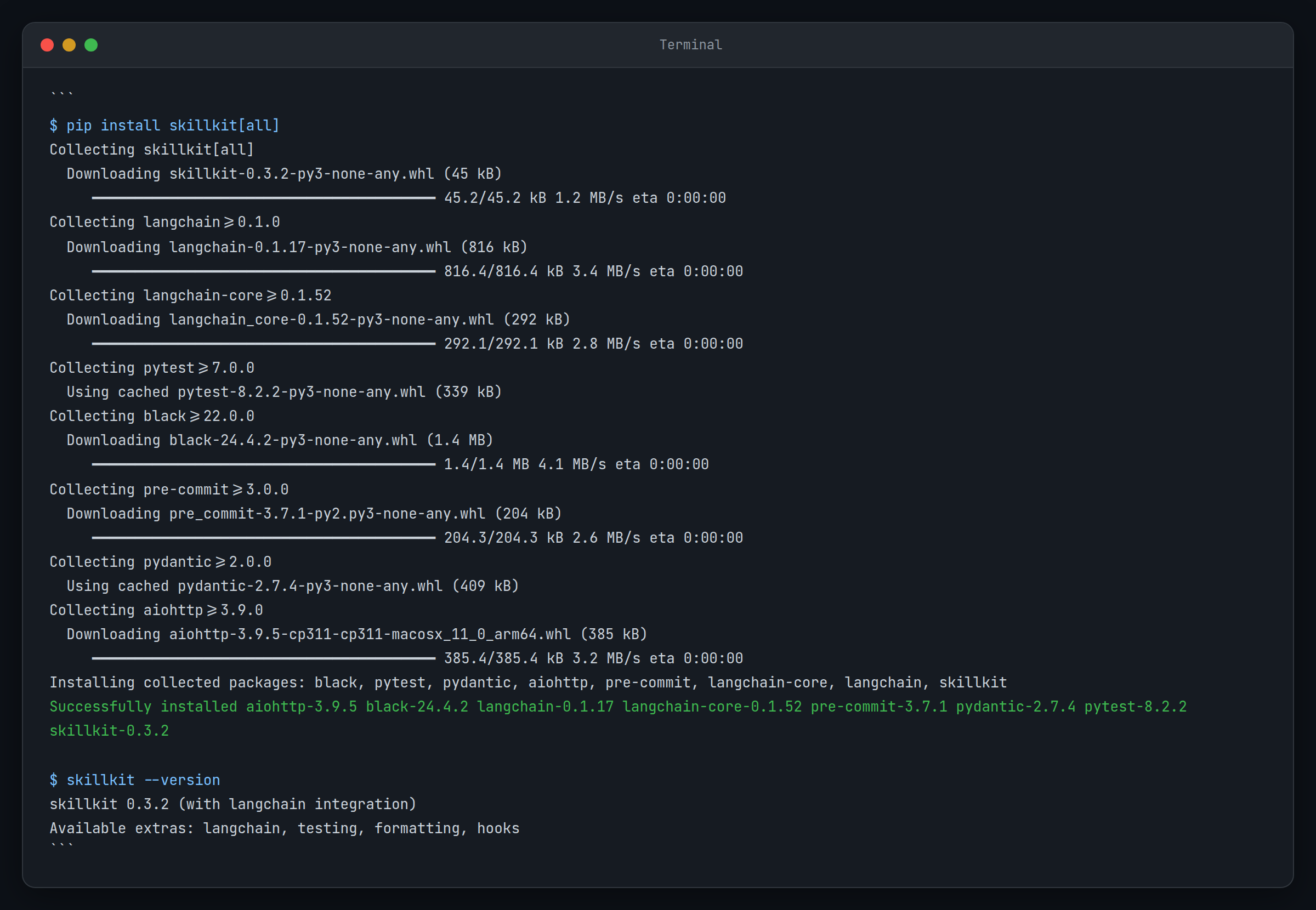Click the langchain_core-0.1.52 wheel filename
This screenshot has height=910, width=1316.
point(331,319)
